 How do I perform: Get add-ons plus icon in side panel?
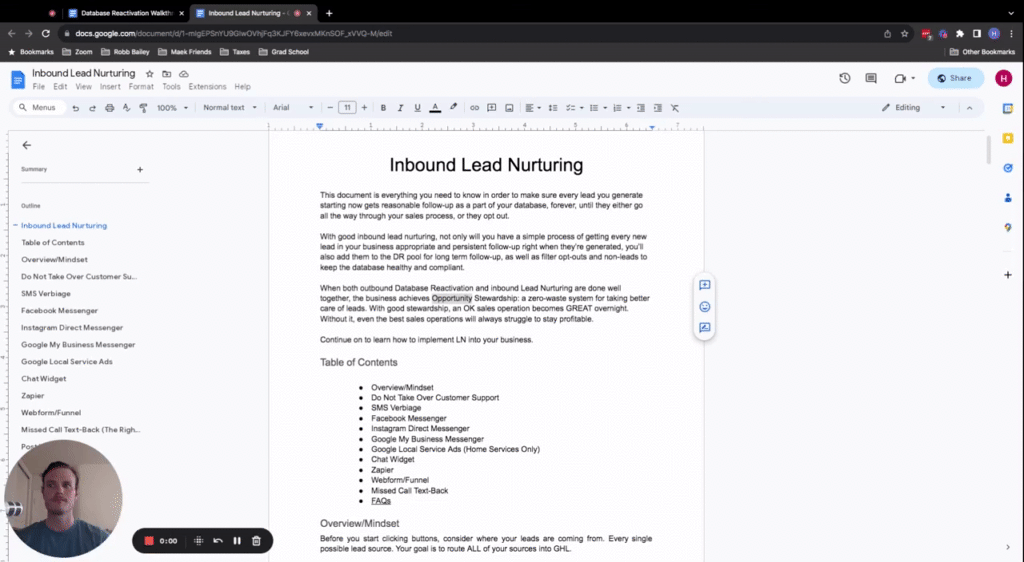[x=1008, y=275]
